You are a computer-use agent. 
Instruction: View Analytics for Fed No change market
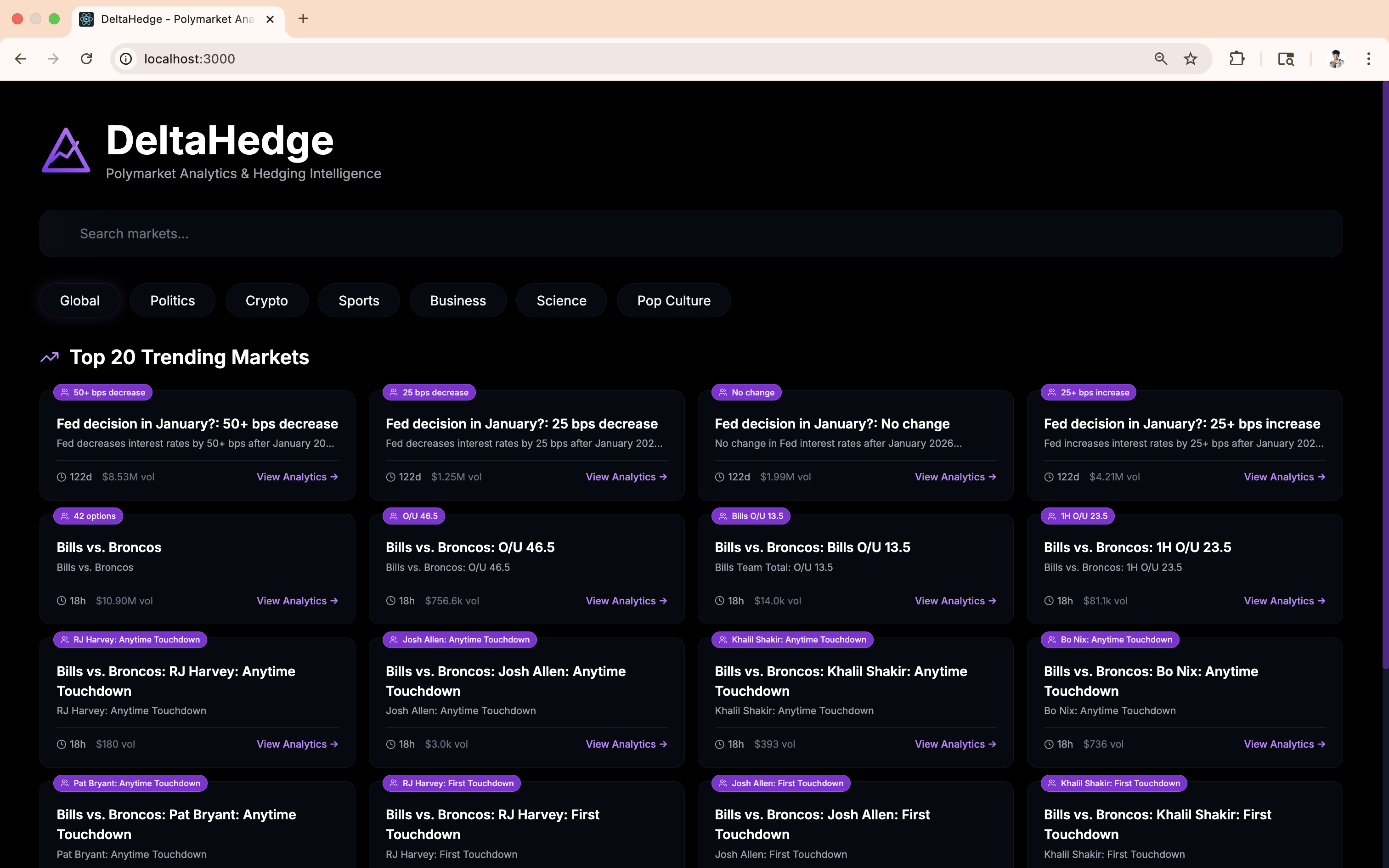coord(954,477)
